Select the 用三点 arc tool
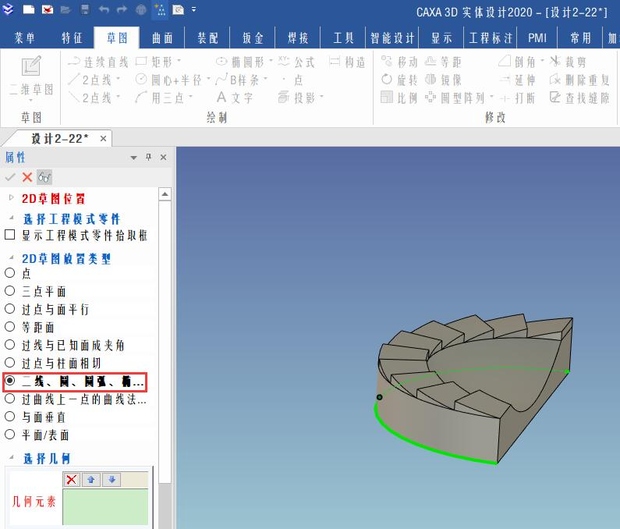This screenshot has height=529, width=620. coord(160,97)
